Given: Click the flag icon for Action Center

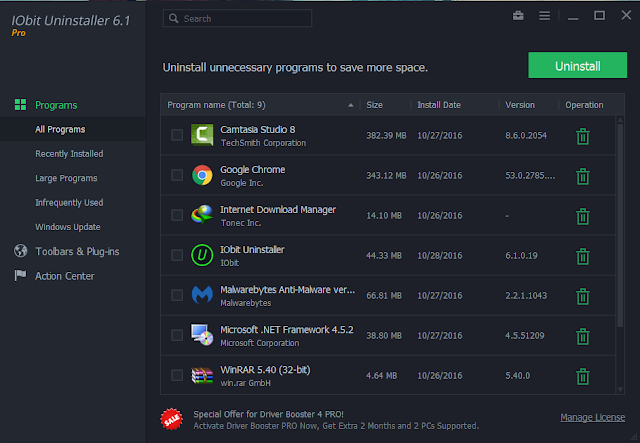Looking at the screenshot, I should pyautogui.click(x=20, y=276).
